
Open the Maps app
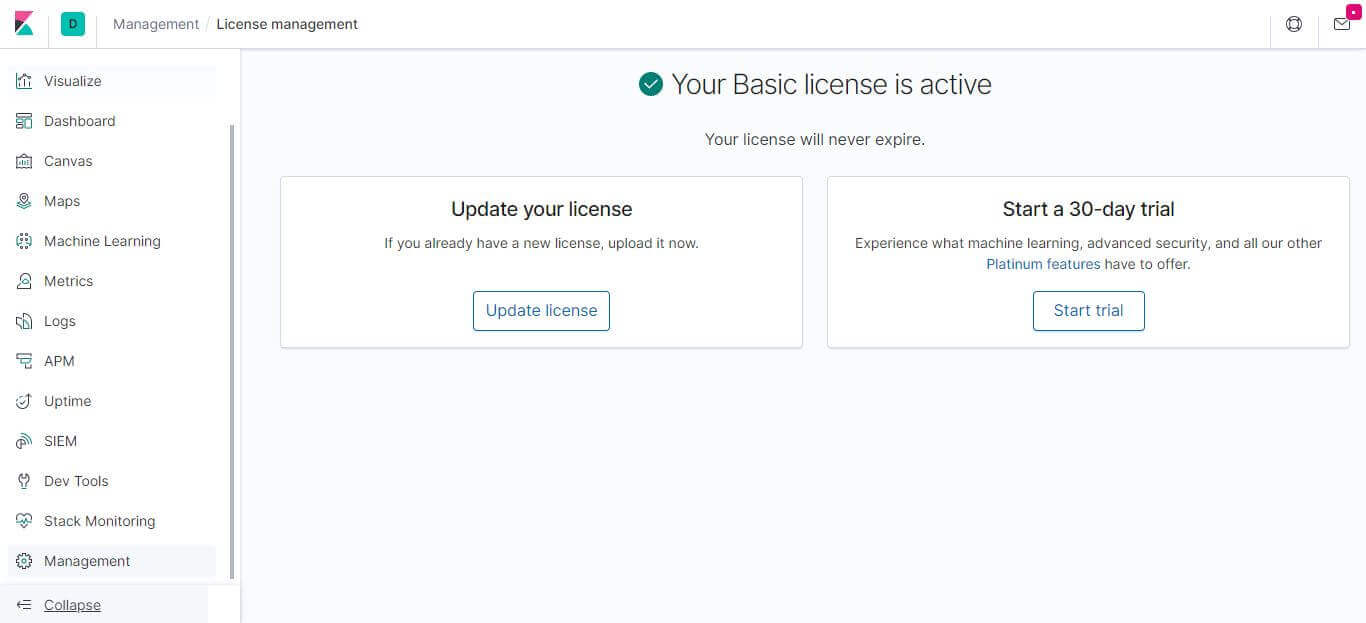[x=61, y=201]
